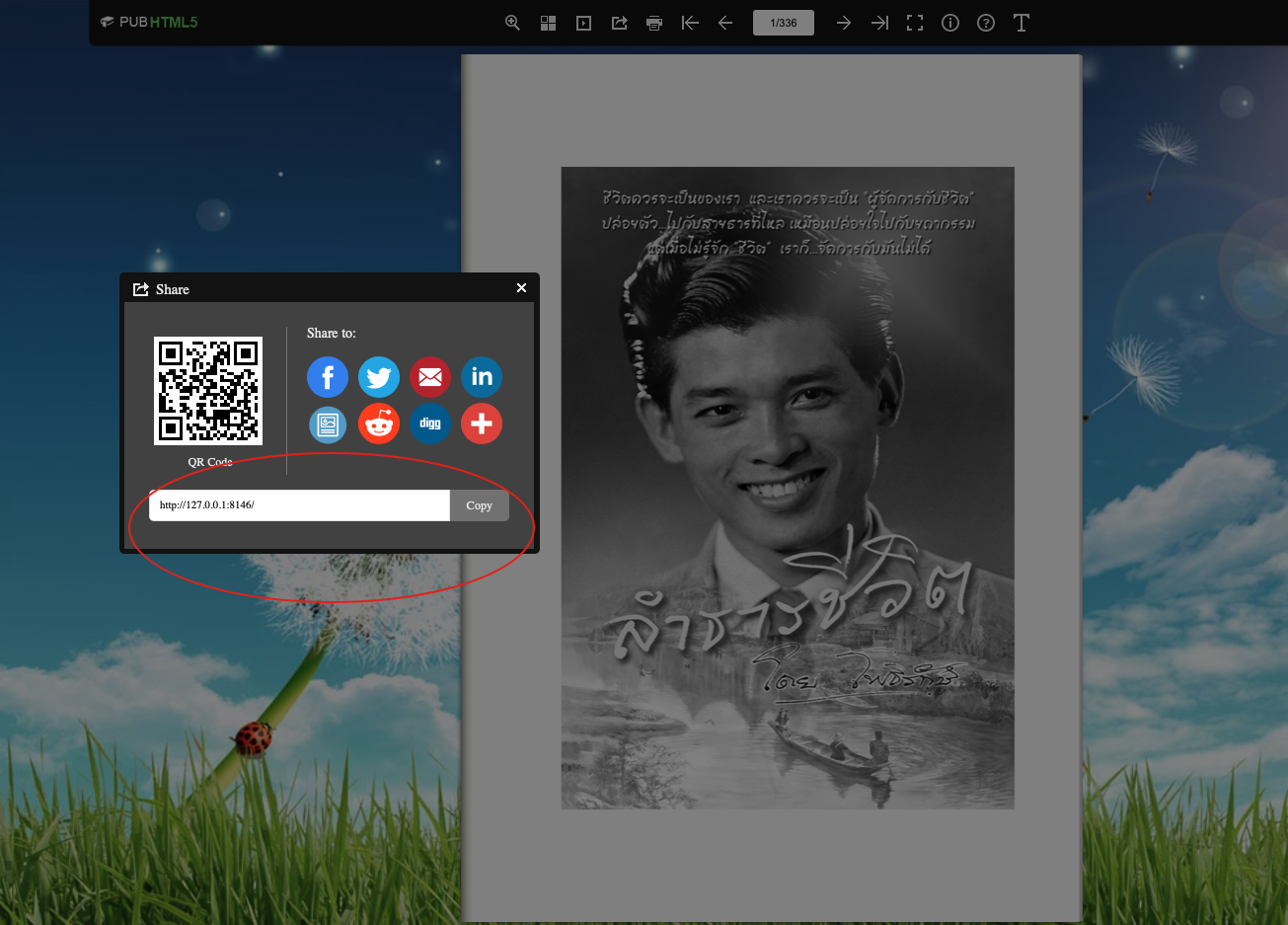Screen dimensions: 1288x925
Task: Click the page number box showing 1/336
Action: 784,23
